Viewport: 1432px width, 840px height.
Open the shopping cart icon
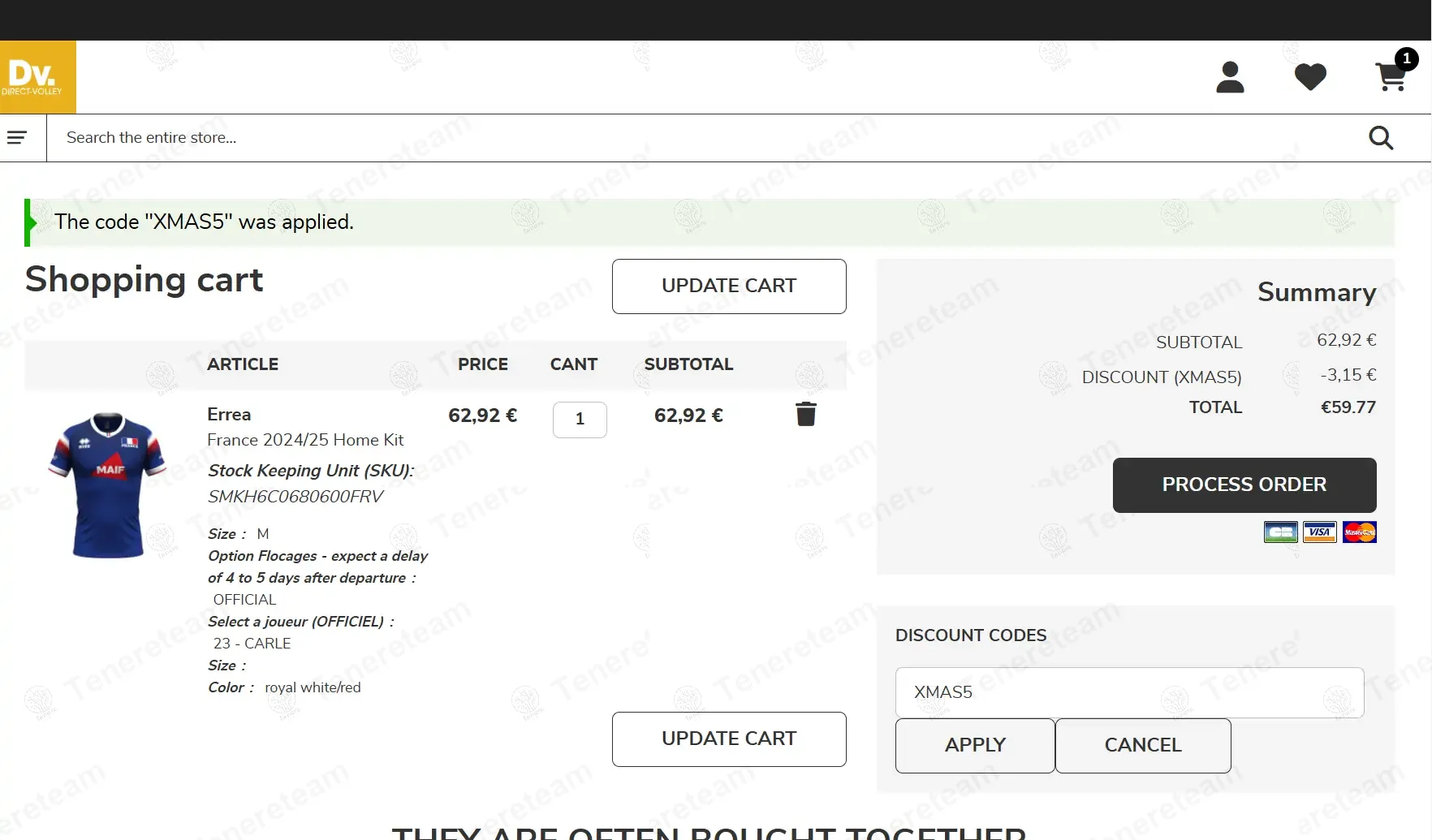point(1393,75)
